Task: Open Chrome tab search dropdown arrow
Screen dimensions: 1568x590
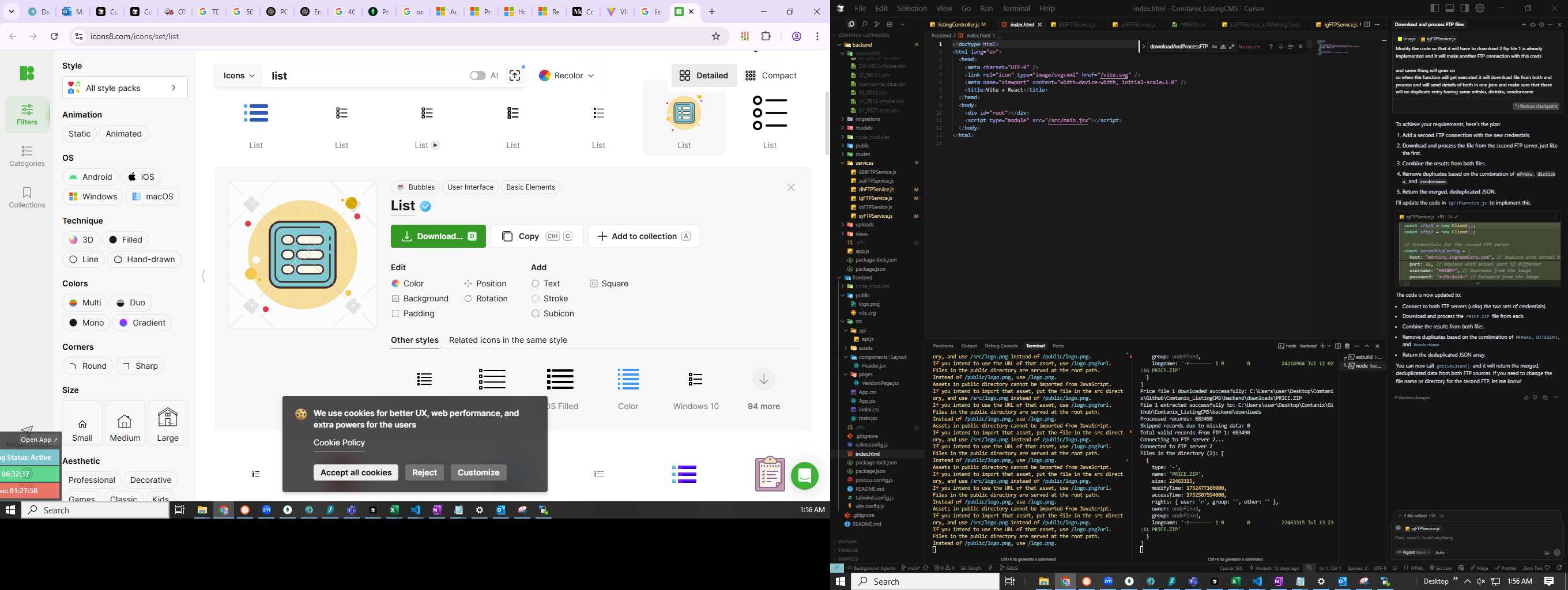Action: coord(11,12)
